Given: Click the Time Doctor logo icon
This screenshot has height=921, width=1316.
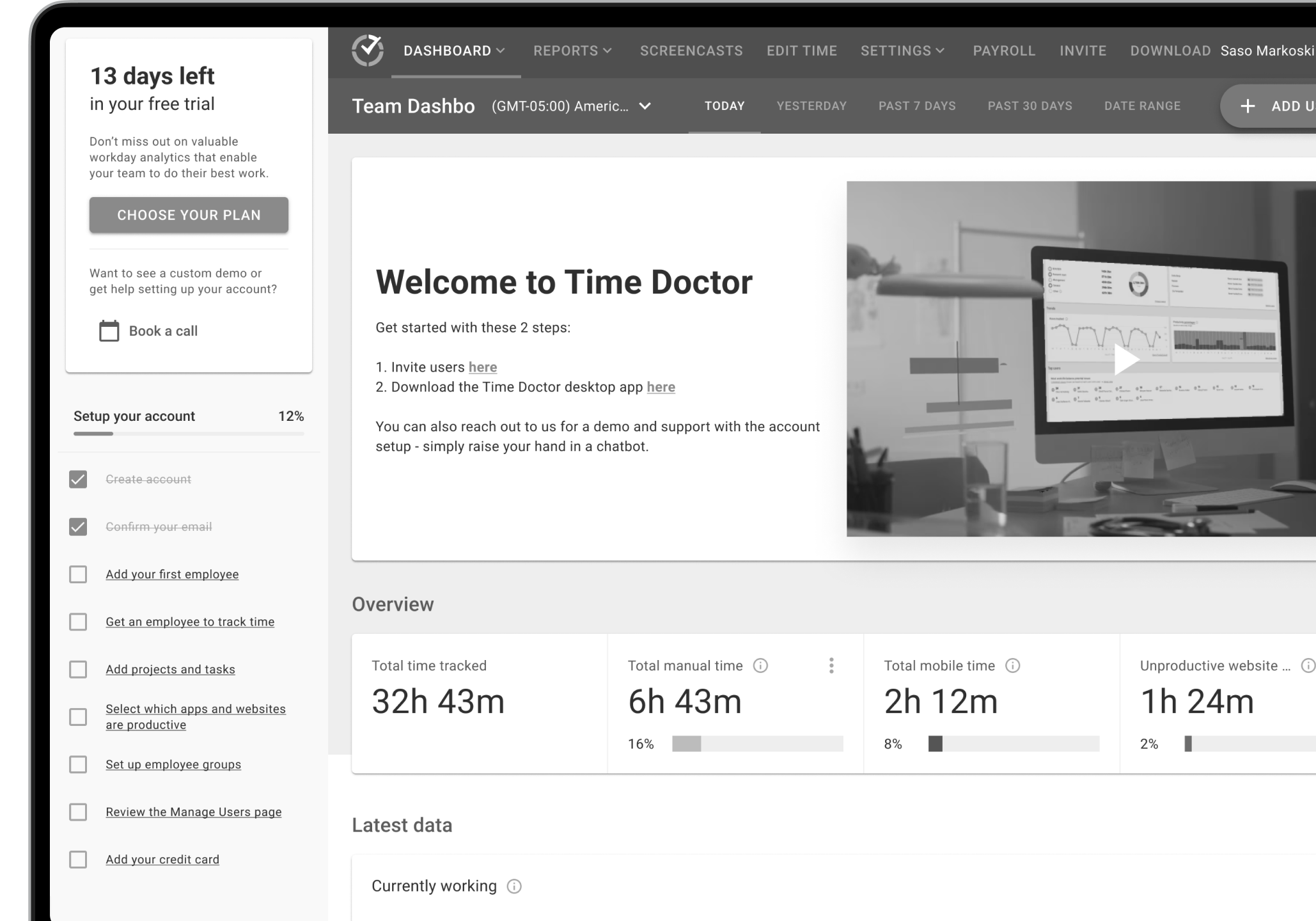Looking at the screenshot, I should pos(368,51).
